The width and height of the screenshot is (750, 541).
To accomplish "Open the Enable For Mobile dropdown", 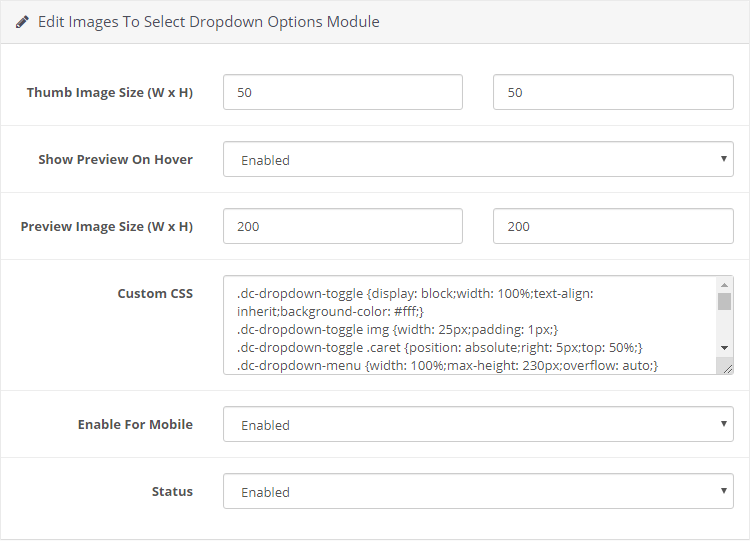I will tap(478, 424).
